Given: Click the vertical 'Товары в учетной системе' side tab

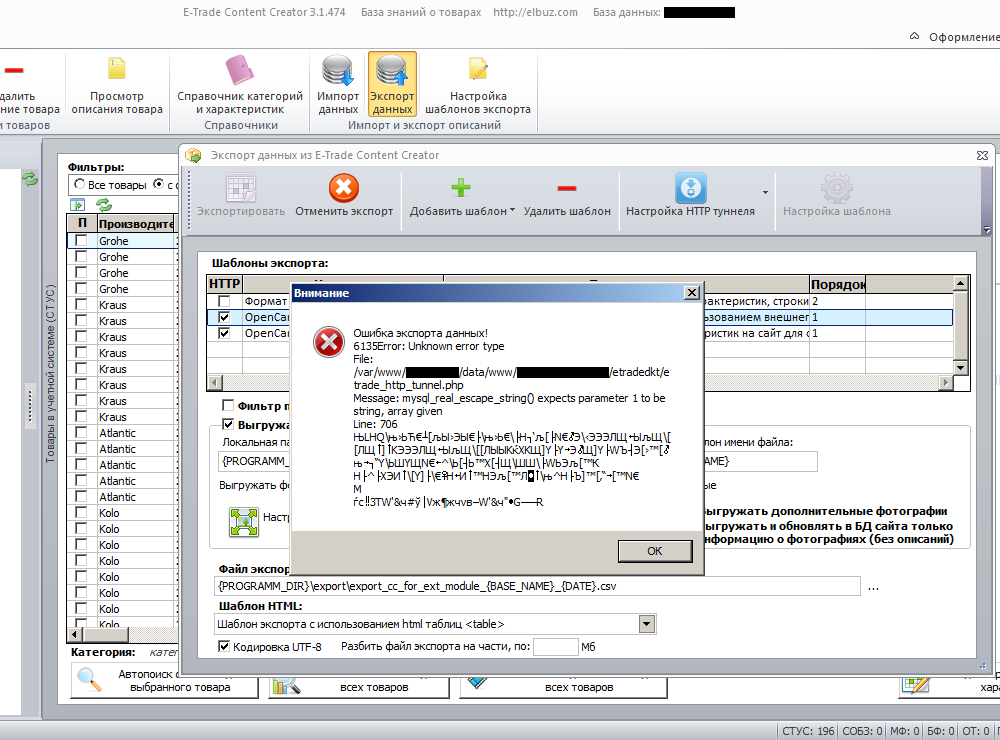Looking at the screenshot, I should pos(50,373).
